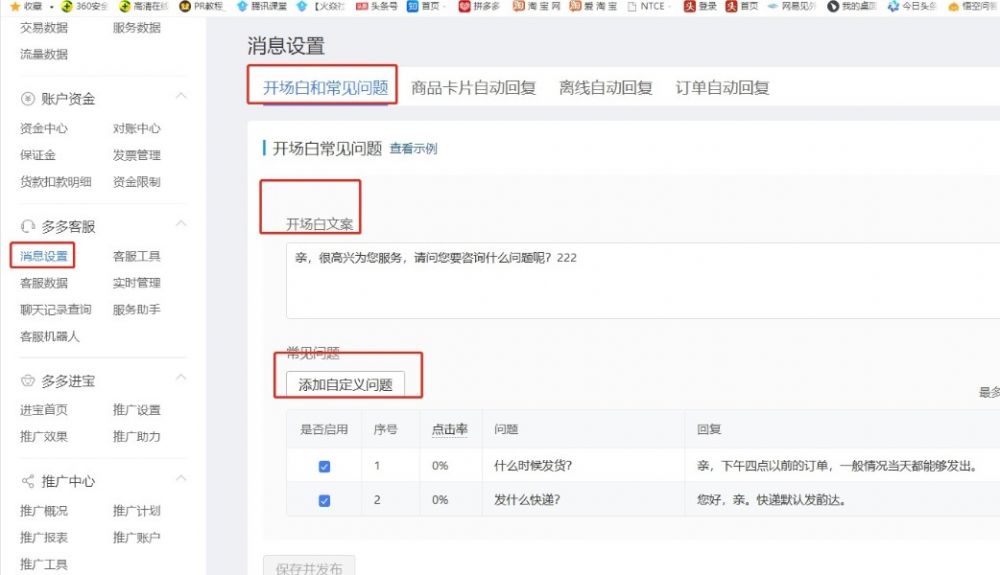Open 货款扣款明细 page

(x=55, y=182)
